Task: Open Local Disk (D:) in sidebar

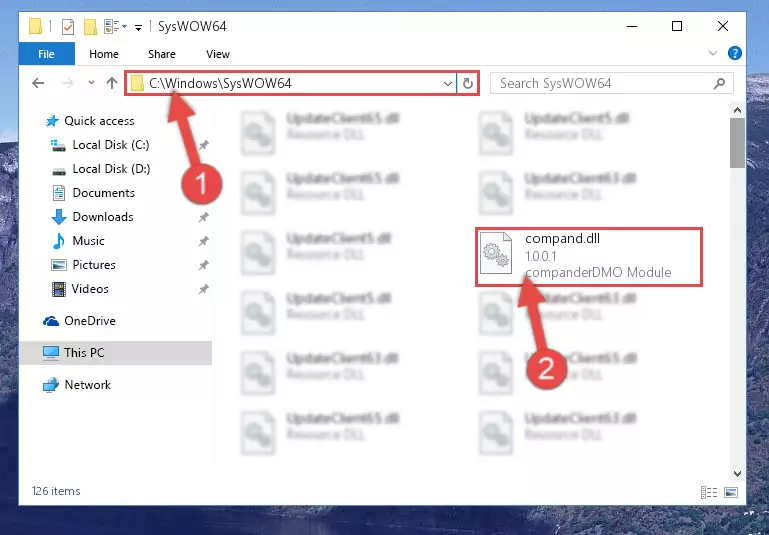Action: click(x=111, y=169)
